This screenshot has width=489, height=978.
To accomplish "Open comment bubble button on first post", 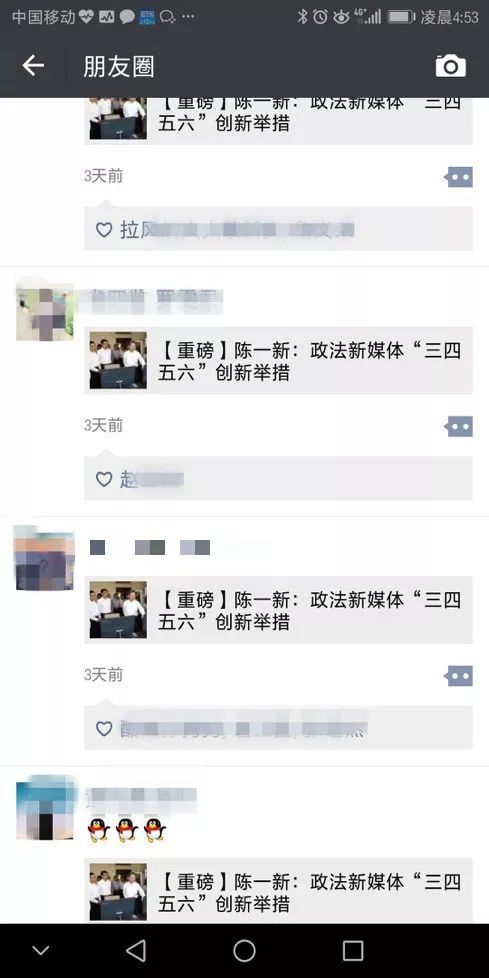I will point(459,177).
